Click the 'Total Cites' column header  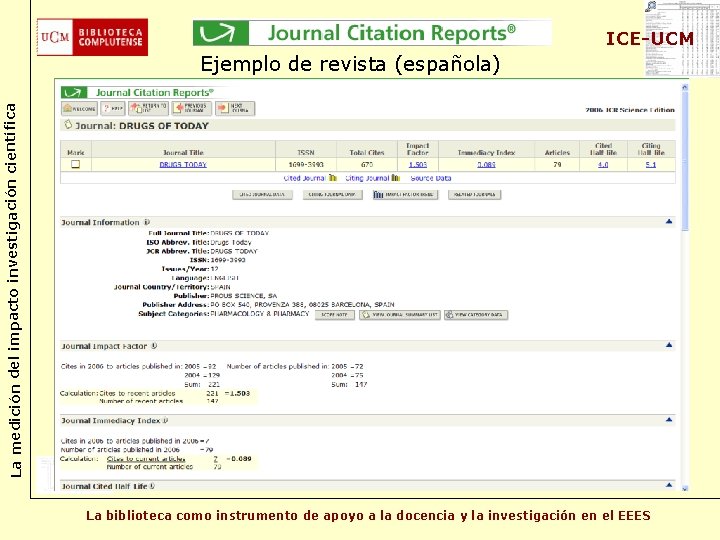coord(367,152)
